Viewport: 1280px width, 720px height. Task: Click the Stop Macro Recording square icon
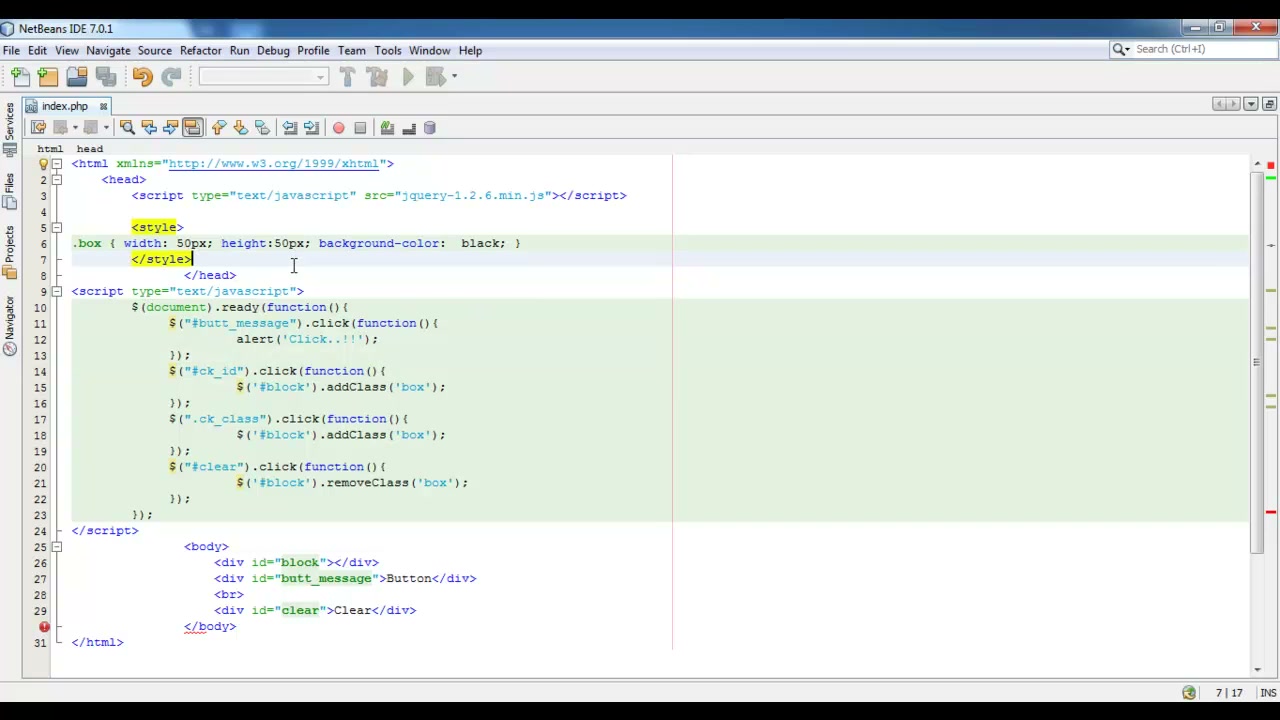tap(360, 128)
